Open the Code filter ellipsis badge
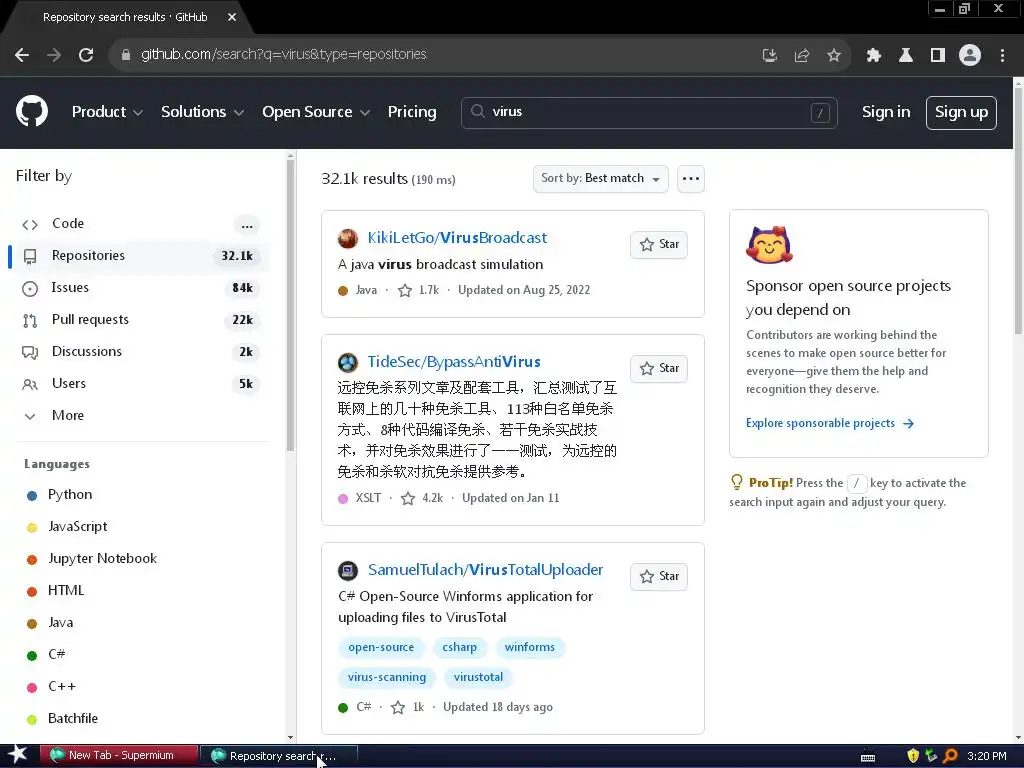Screen dimensions: 1024x768 click(247, 225)
